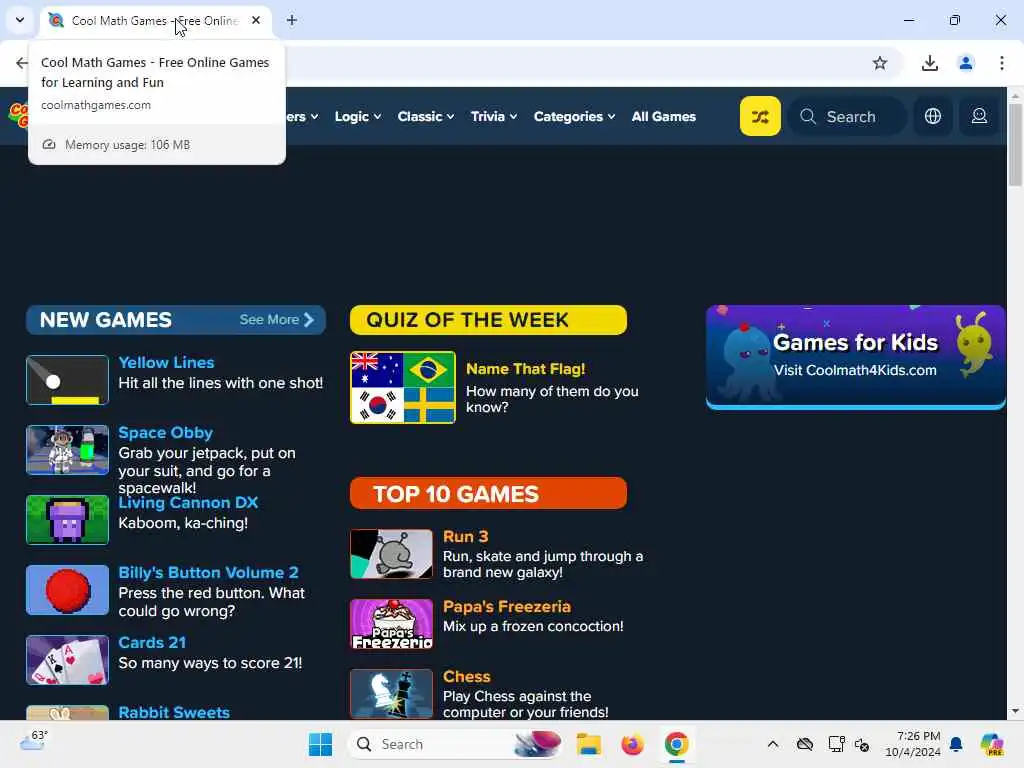Open Run 3 game link
Viewport: 1024px width, 768px height.
coord(465,536)
